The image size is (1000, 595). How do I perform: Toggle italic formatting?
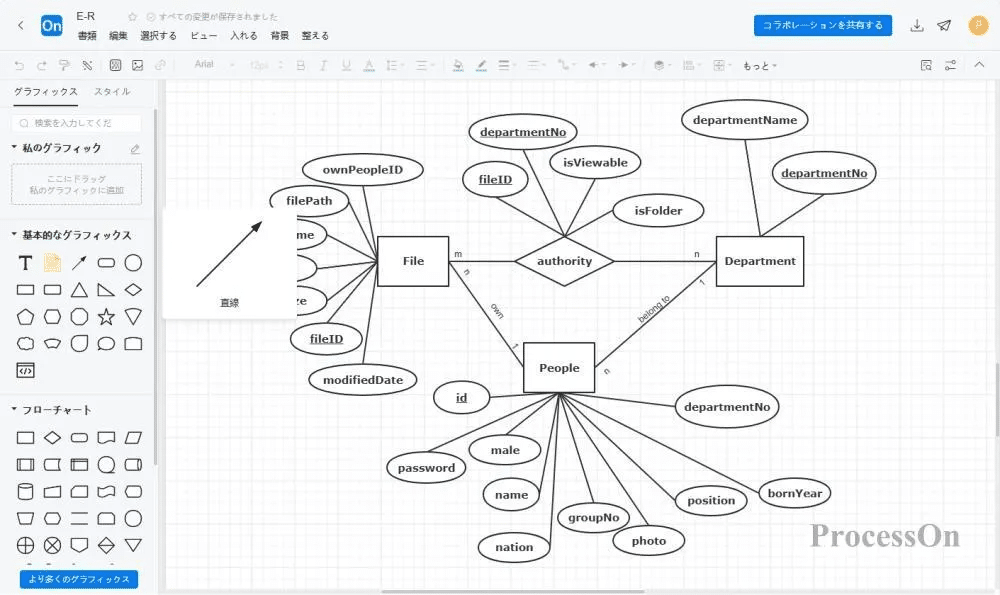point(324,64)
